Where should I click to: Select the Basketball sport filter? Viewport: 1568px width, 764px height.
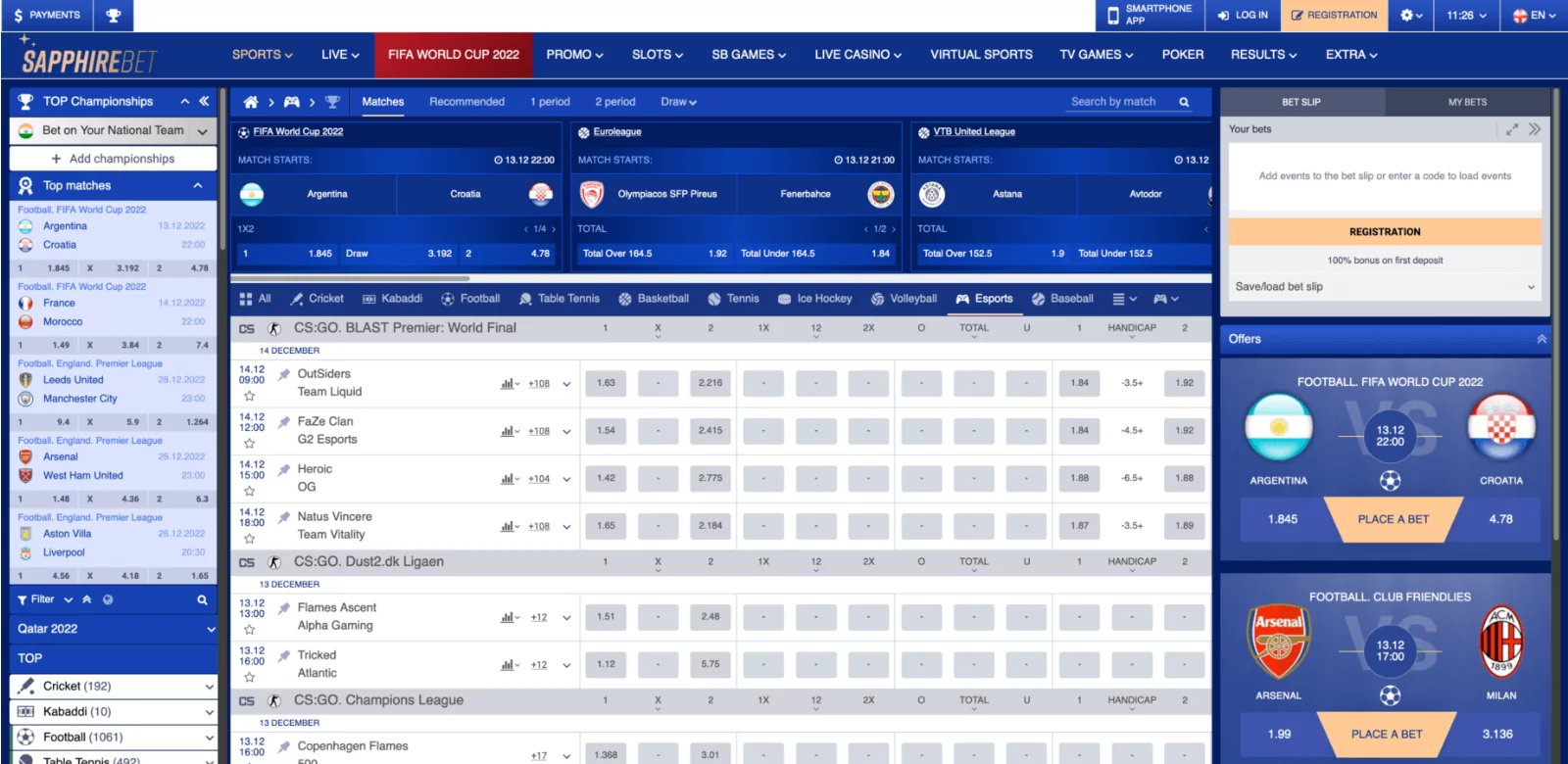coord(654,299)
